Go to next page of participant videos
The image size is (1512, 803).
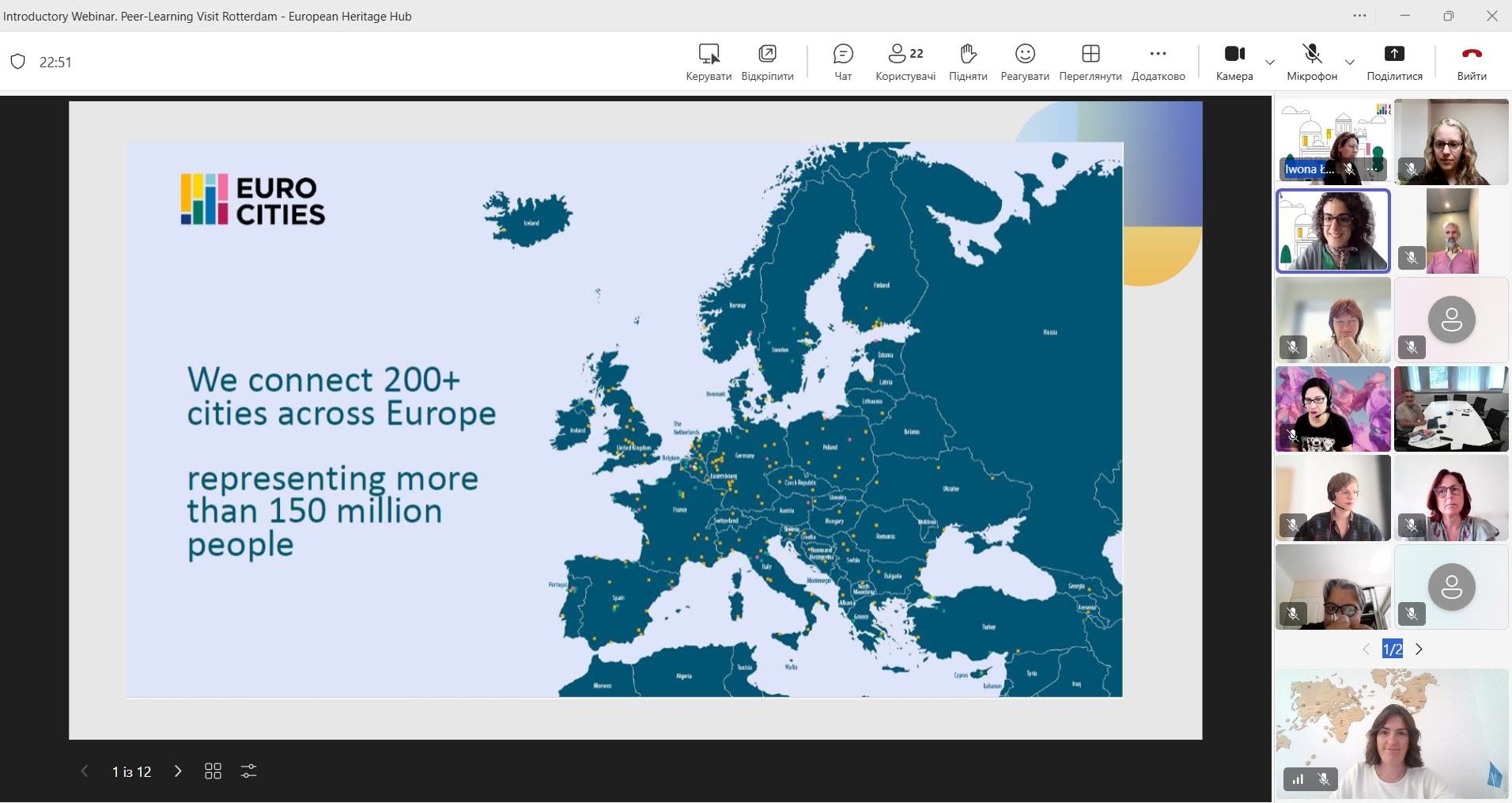pos(1419,650)
